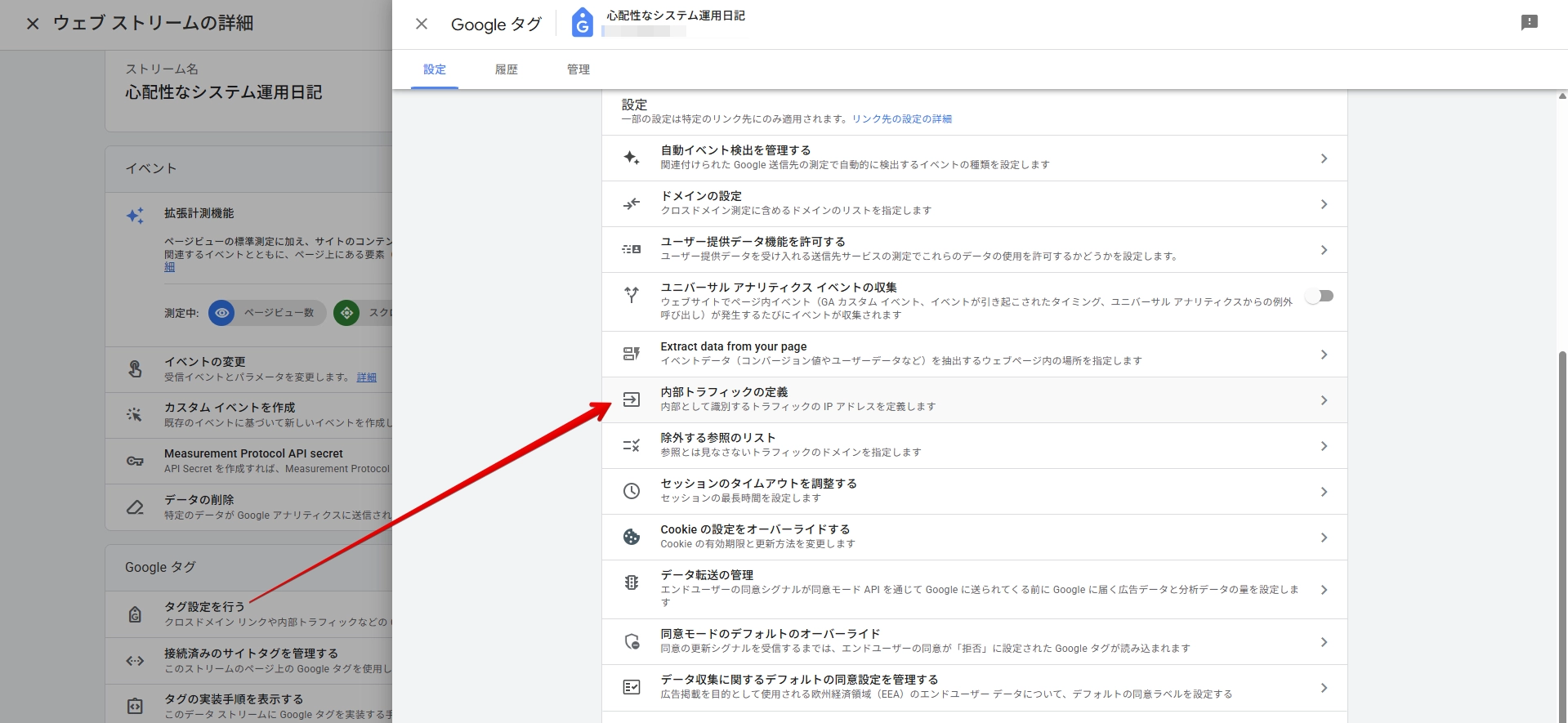Screen dimensions: 1568x723
Task: Switch to the 設定 tab
Action: pyautogui.click(x=435, y=69)
